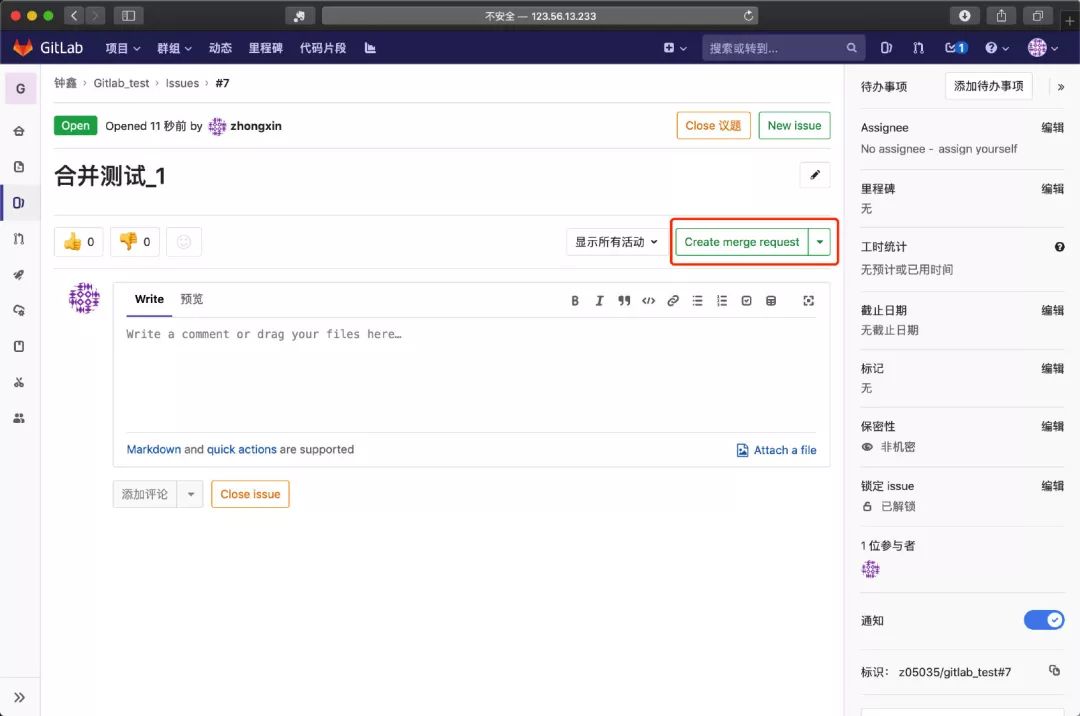
Task: Open the Members sidebar icon
Action: click(19, 418)
